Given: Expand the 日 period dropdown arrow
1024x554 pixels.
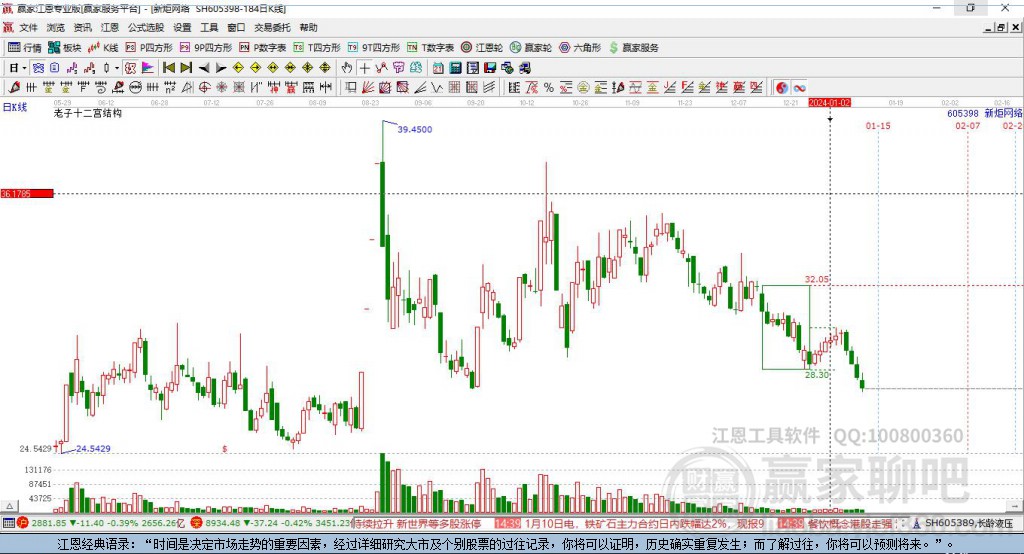Looking at the screenshot, I should tap(25, 68).
